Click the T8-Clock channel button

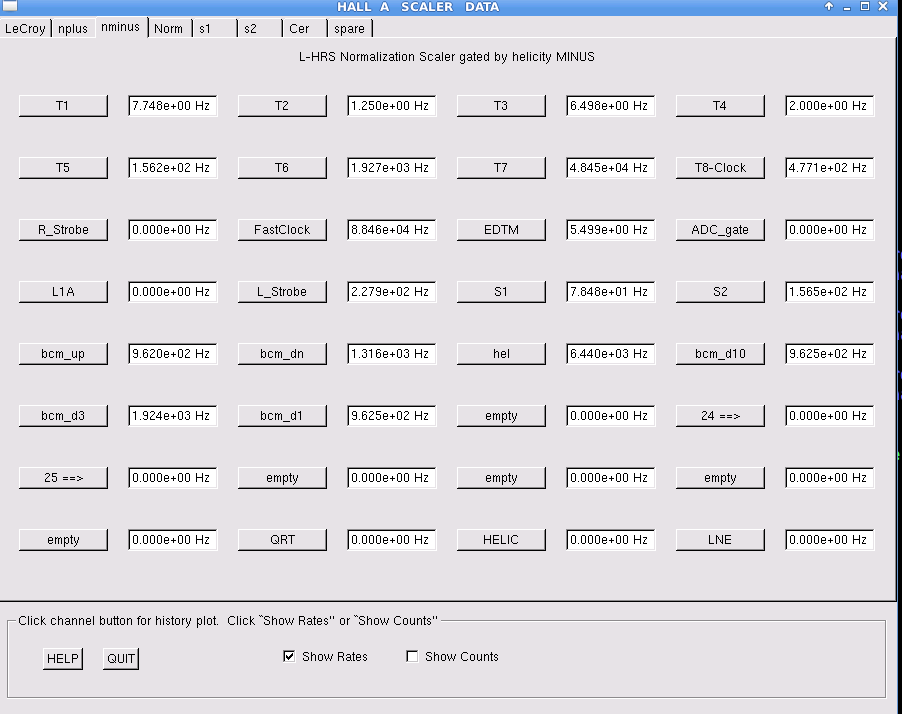(x=720, y=168)
